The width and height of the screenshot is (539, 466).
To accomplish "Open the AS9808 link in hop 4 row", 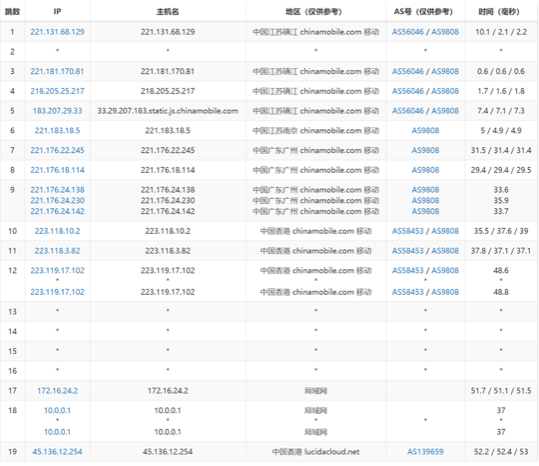I will [x=445, y=91].
